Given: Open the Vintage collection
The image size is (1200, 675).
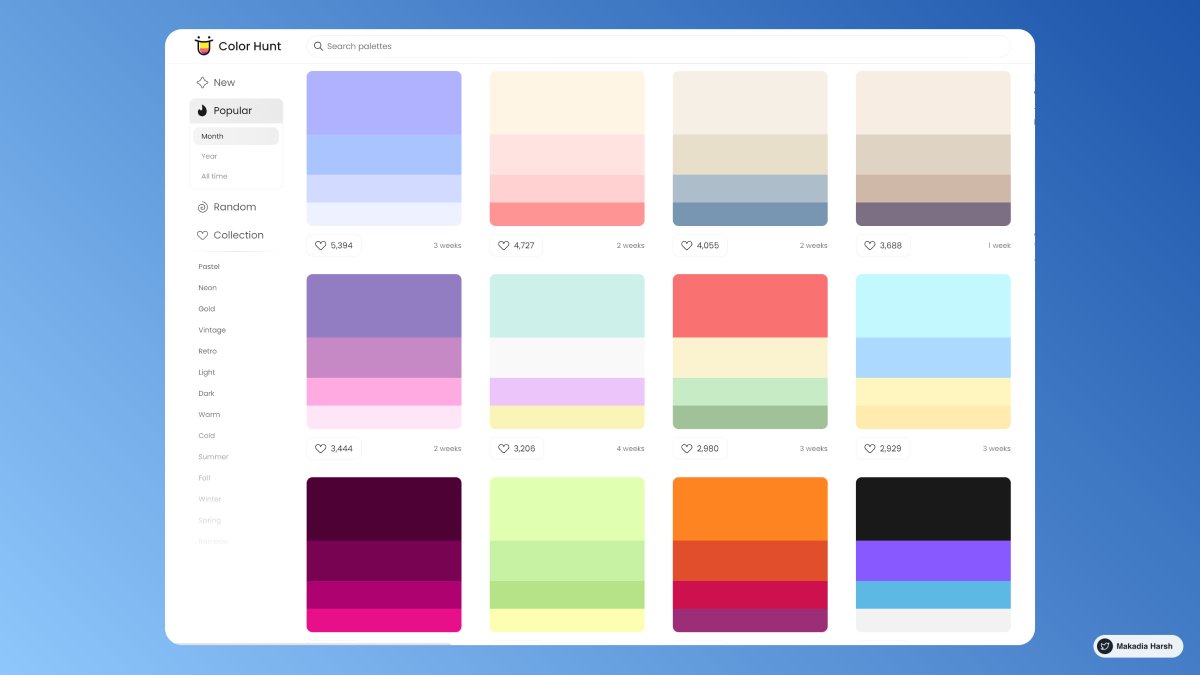Looking at the screenshot, I should tap(212, 330).
